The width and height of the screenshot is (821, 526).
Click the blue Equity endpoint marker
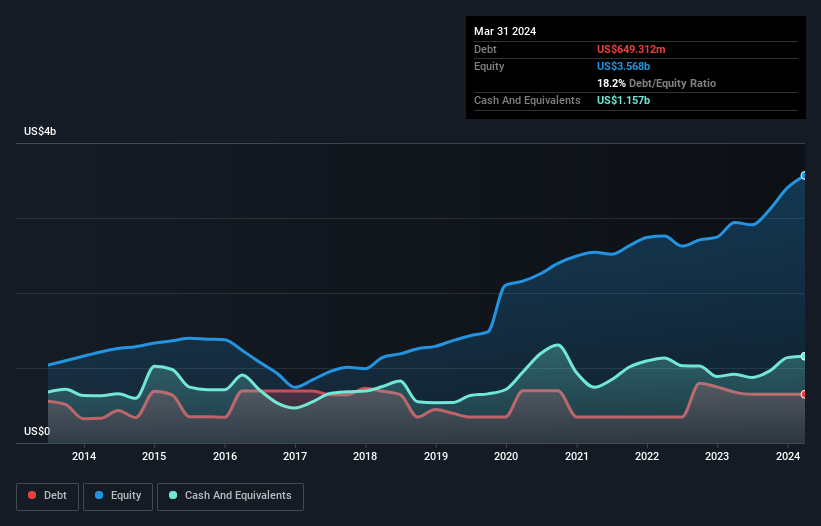click(x=804, y=175)
